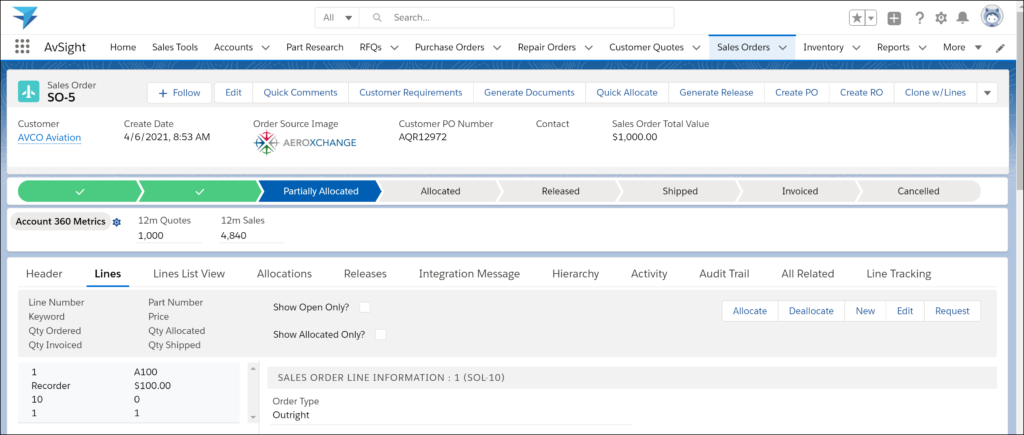The image size is (1024, 435).
Task: Select the Partially Allocated path stage
Action: click(321, 191)
